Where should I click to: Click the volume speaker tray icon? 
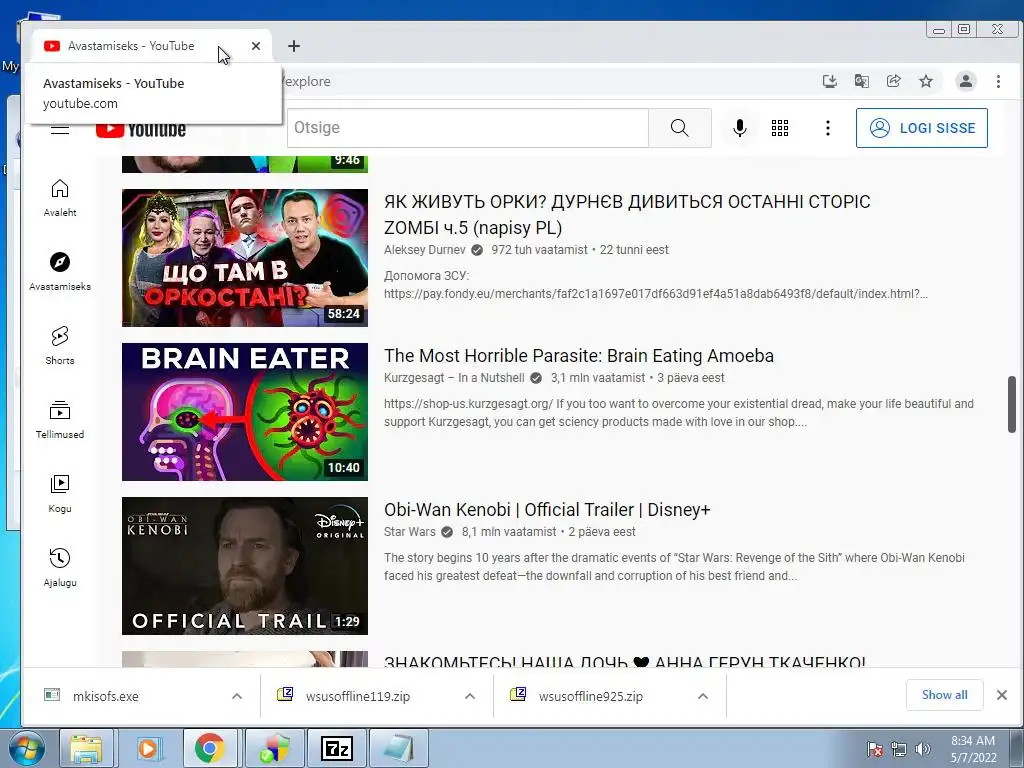pyautogui.click(x=923, y=749)
